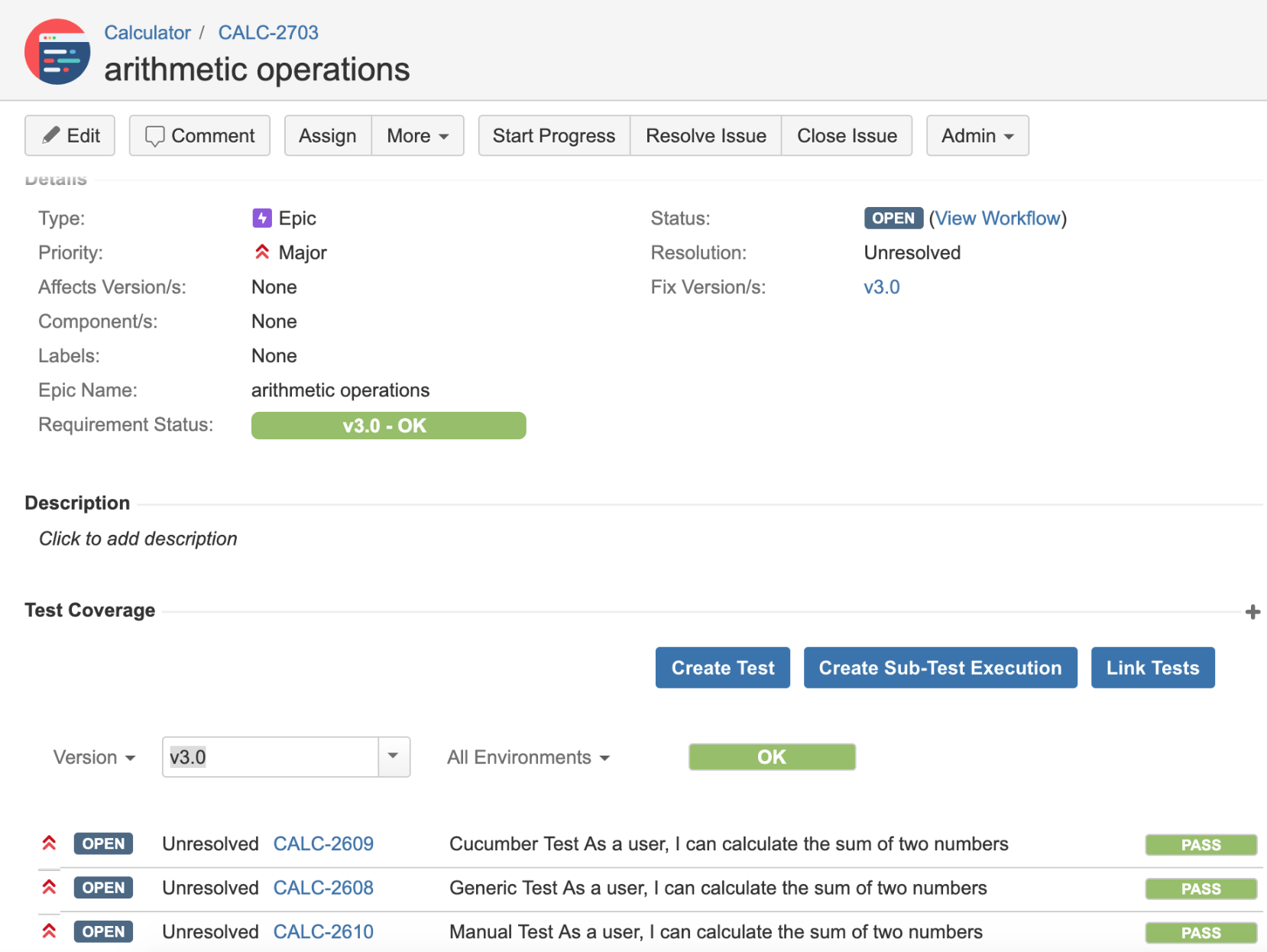Open the View Workflow link
The height and width of the screenshot is (952, 1267).
click(997, 219)
